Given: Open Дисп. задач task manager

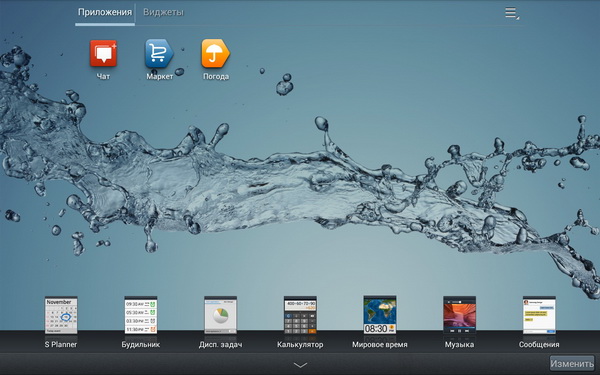Looking at the screenshot, I should (220, 315).
